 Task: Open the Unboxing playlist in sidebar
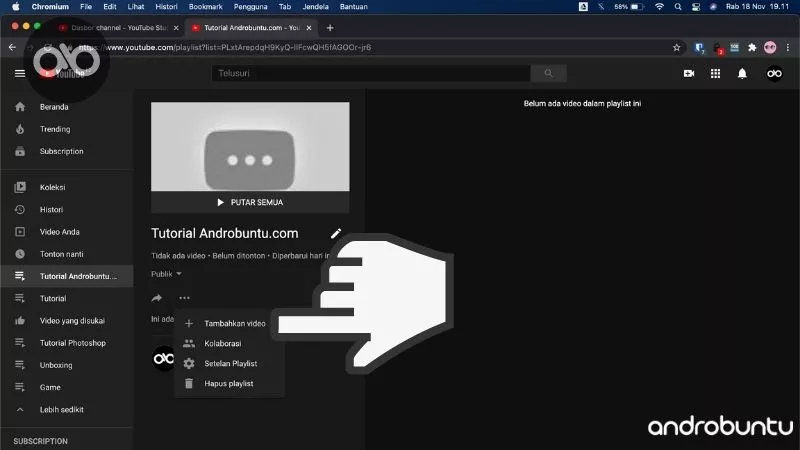tap(56, 365)
